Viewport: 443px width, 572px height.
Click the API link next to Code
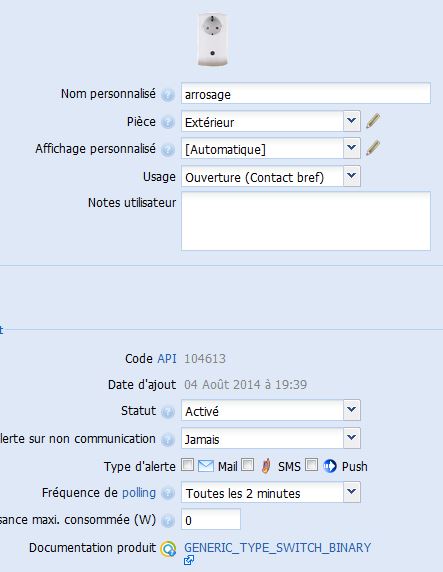point(167,359)
